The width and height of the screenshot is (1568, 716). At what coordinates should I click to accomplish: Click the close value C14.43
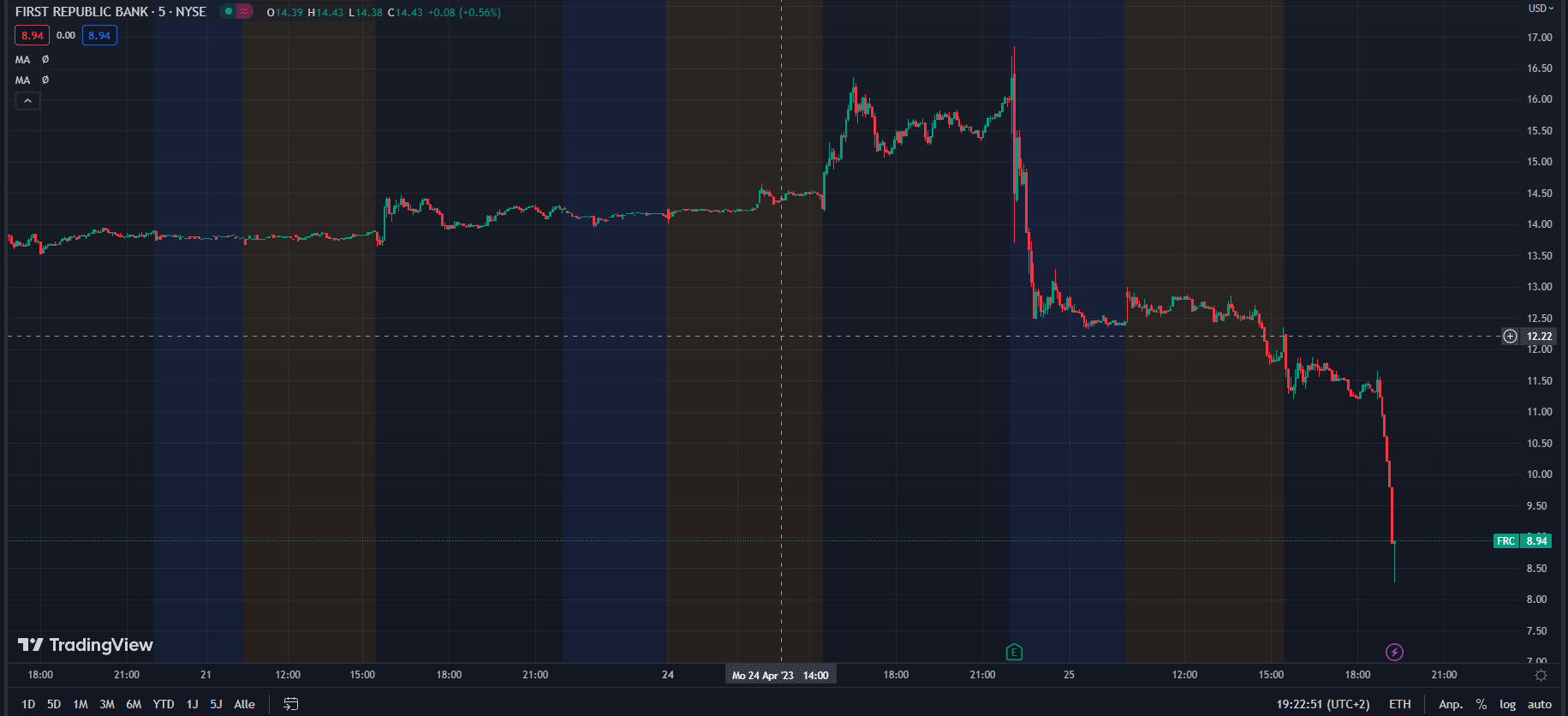(x=405, y=13)
